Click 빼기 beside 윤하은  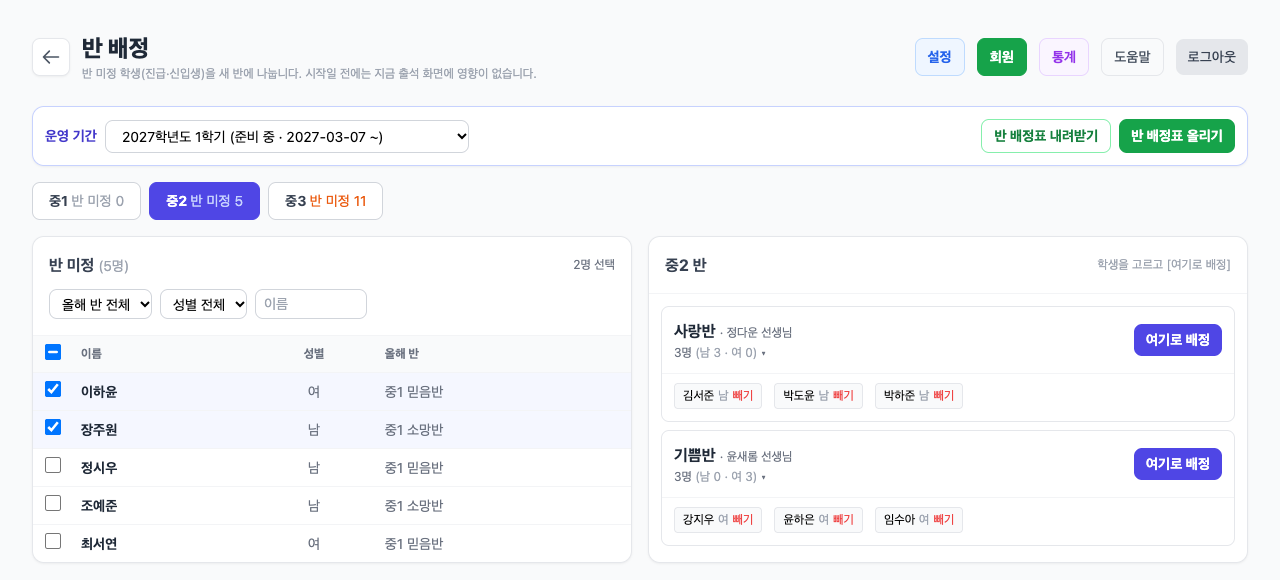pos(843,520)
